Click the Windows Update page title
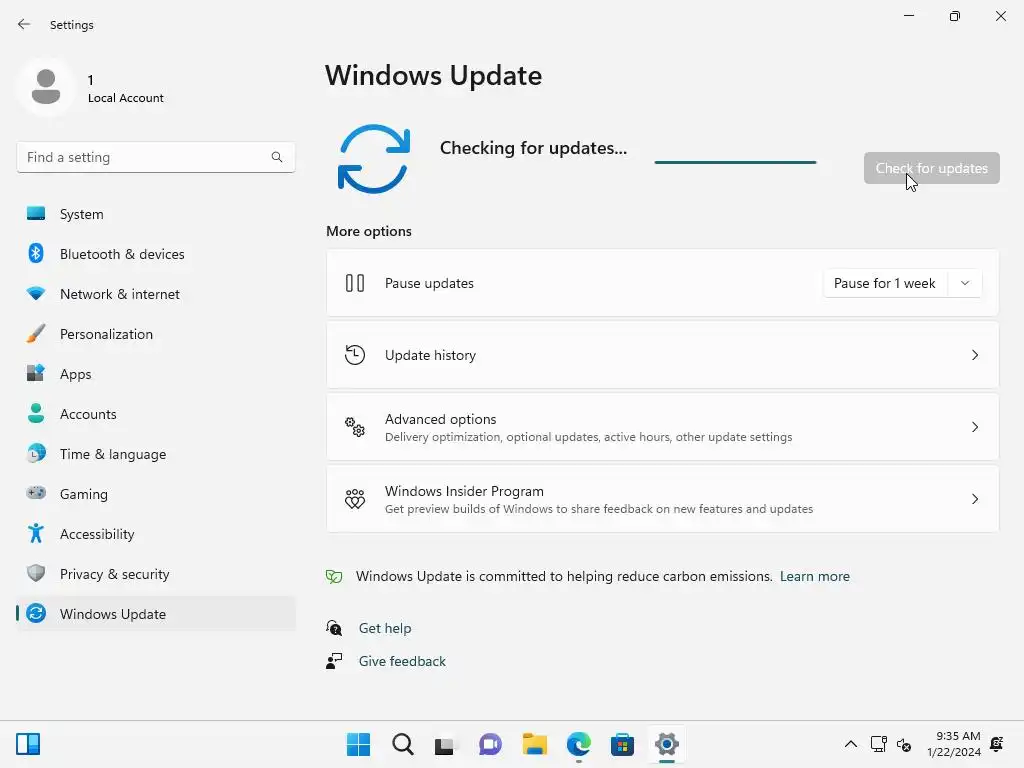1024x768 pixels. point(433,76)
